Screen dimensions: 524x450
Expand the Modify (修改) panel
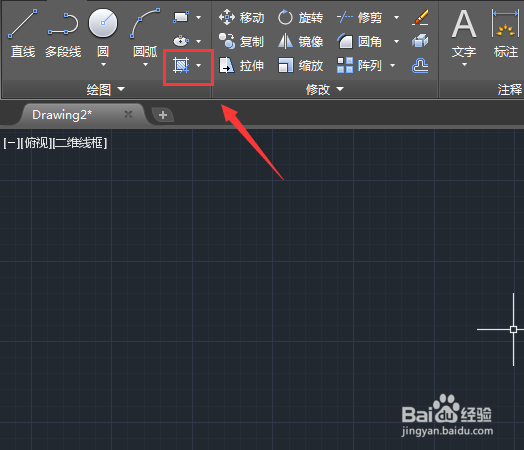(325, 90)
